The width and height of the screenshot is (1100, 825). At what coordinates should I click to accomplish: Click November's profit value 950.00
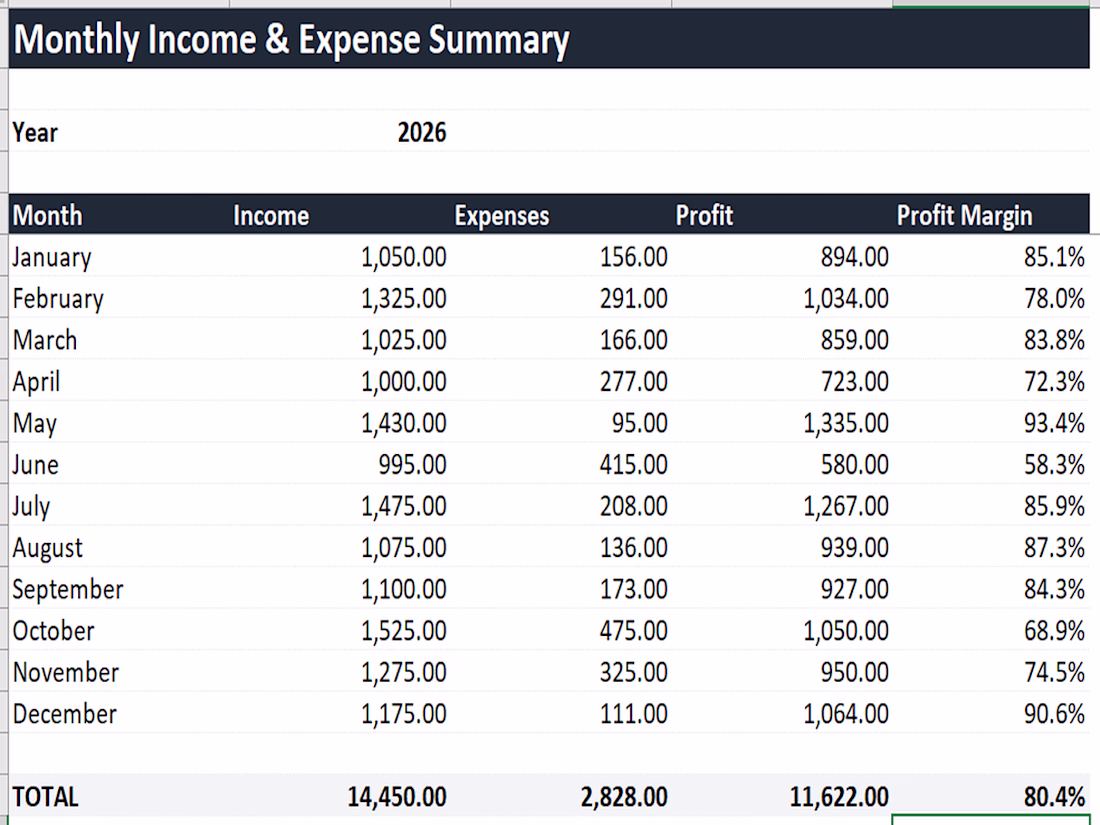(854, 672)
